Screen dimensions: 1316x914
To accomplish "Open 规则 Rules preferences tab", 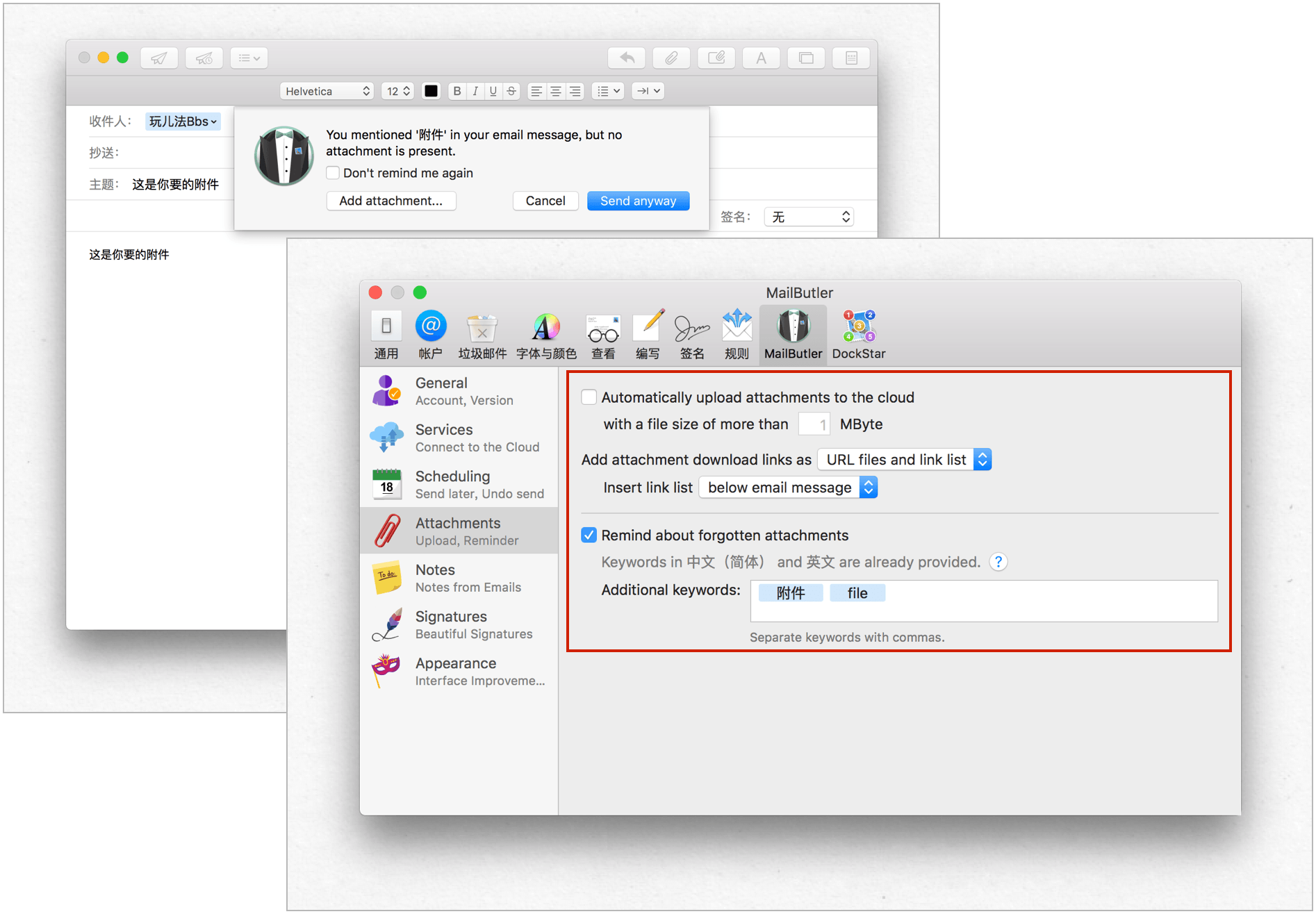I will pos(737,335).
